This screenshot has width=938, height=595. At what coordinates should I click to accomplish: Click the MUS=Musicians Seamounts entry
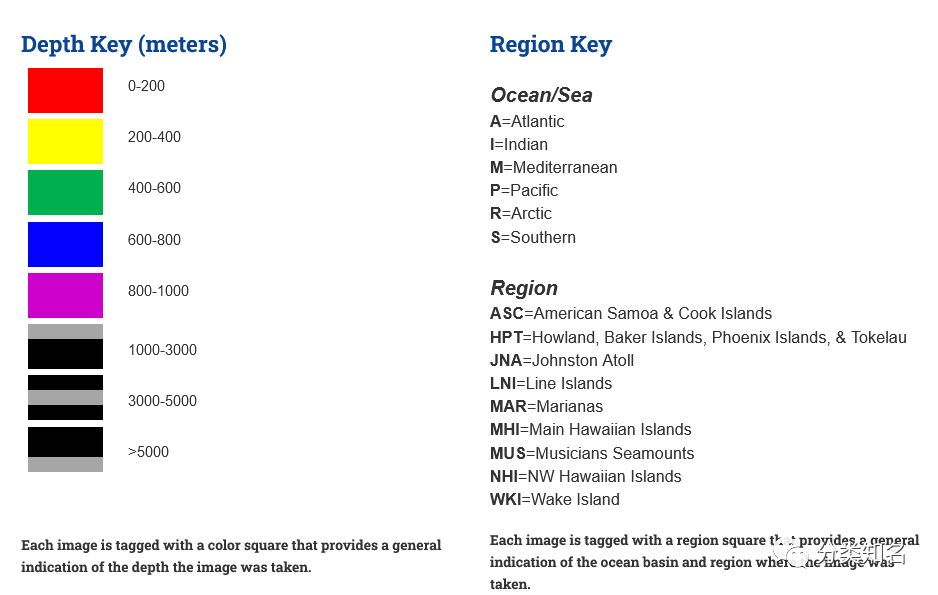coord(591,453)
